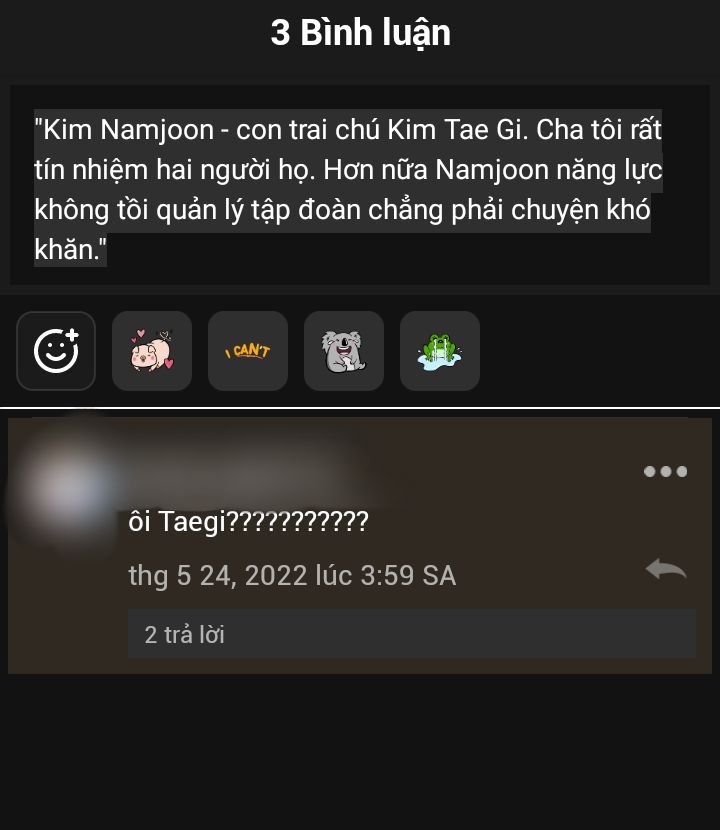Send the pink pig hearts sticker
The height and width of the screenshot is (830, 720).
(x=152, y=351)
